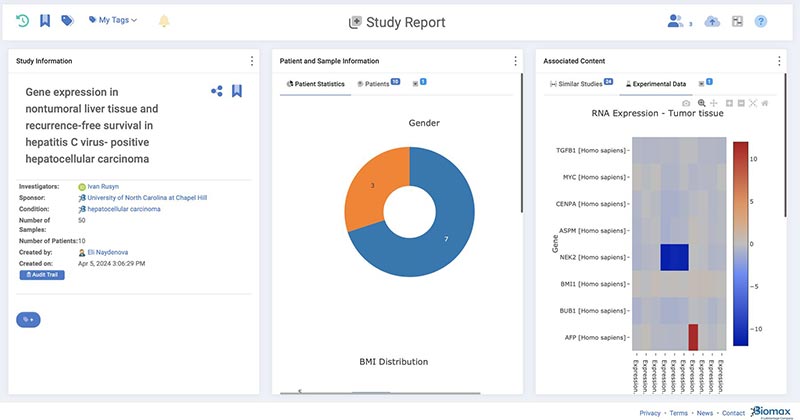Screen dimensions: 800x420
Task: Open the dashboard layout icon
Action: point(737,21)
